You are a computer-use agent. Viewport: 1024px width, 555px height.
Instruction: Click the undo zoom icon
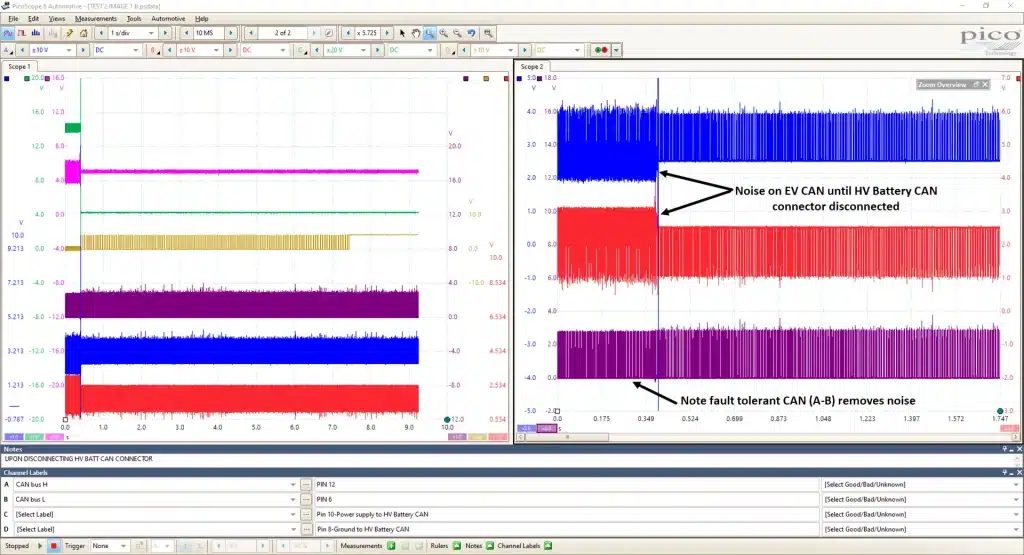472,33
